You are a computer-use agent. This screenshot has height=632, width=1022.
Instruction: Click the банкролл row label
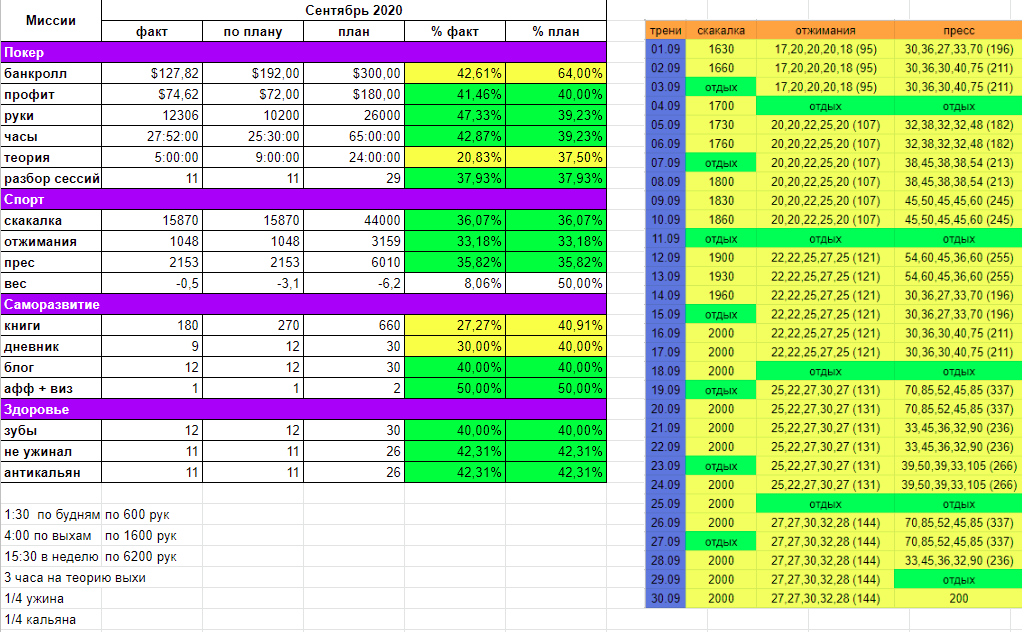(51, 74)
